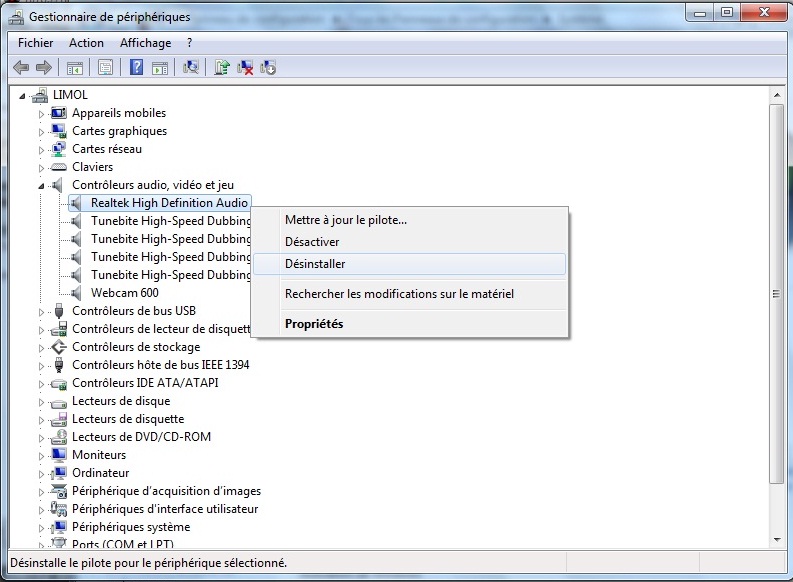The width and height of the screenshot is (793, 582).
Task: Click the IEEE 1394 controller icon
Action: click(x=59, y=365)
